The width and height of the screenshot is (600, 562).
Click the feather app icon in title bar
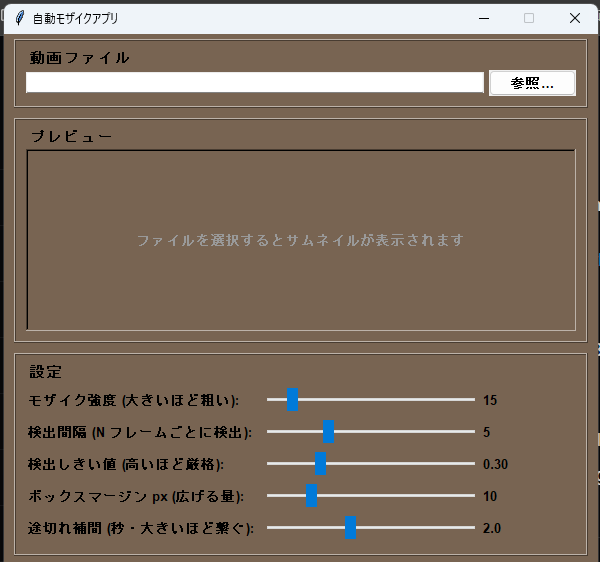pos(20,18)
